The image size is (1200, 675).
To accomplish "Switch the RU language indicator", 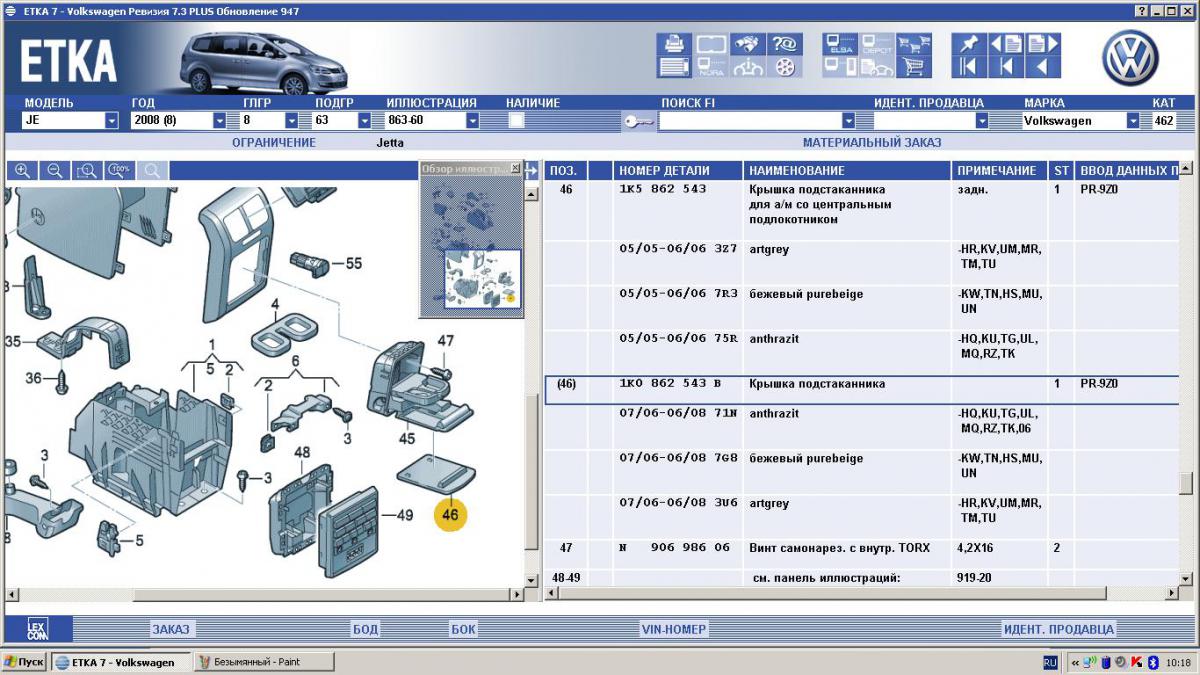I will tap(1050, 662).
